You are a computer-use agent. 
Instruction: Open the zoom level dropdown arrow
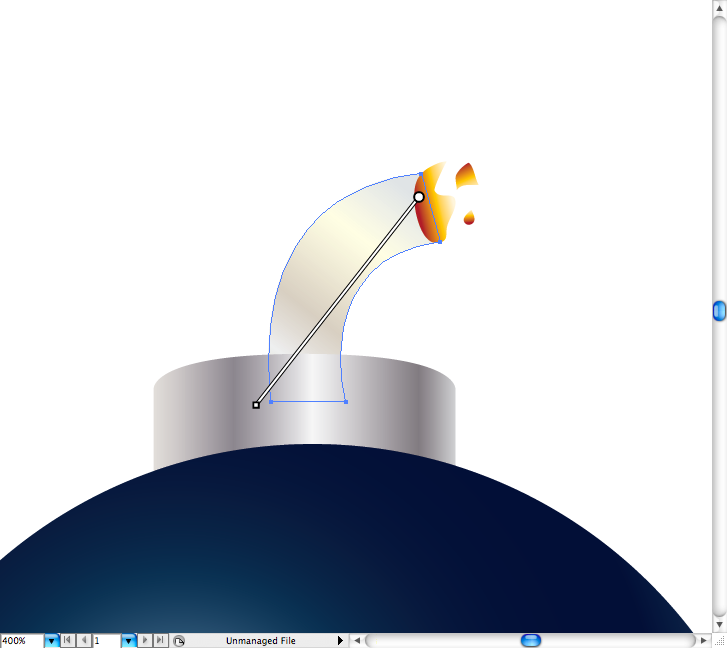[x=51, y=640]
